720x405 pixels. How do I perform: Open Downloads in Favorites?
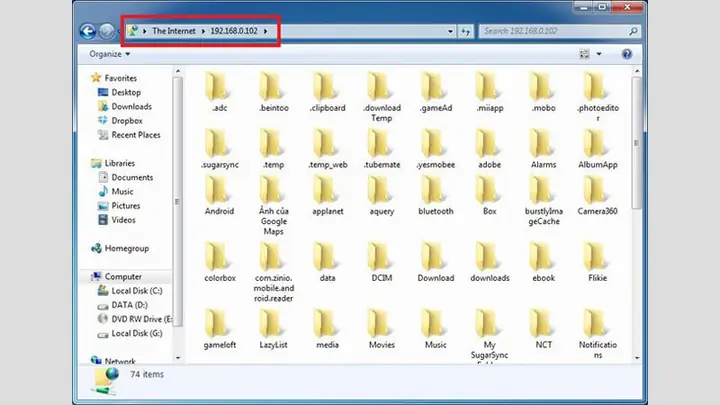[x=124, y=107]
